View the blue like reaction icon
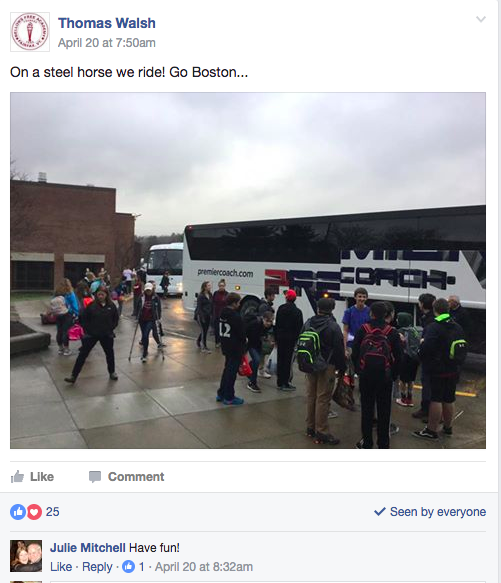 tap(18, 512)
